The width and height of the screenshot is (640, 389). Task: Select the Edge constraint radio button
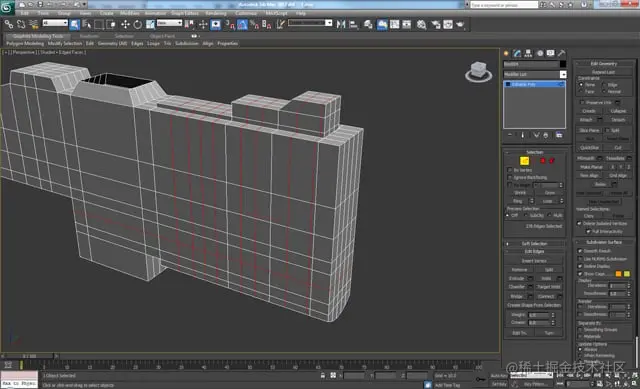coord(604,84)
